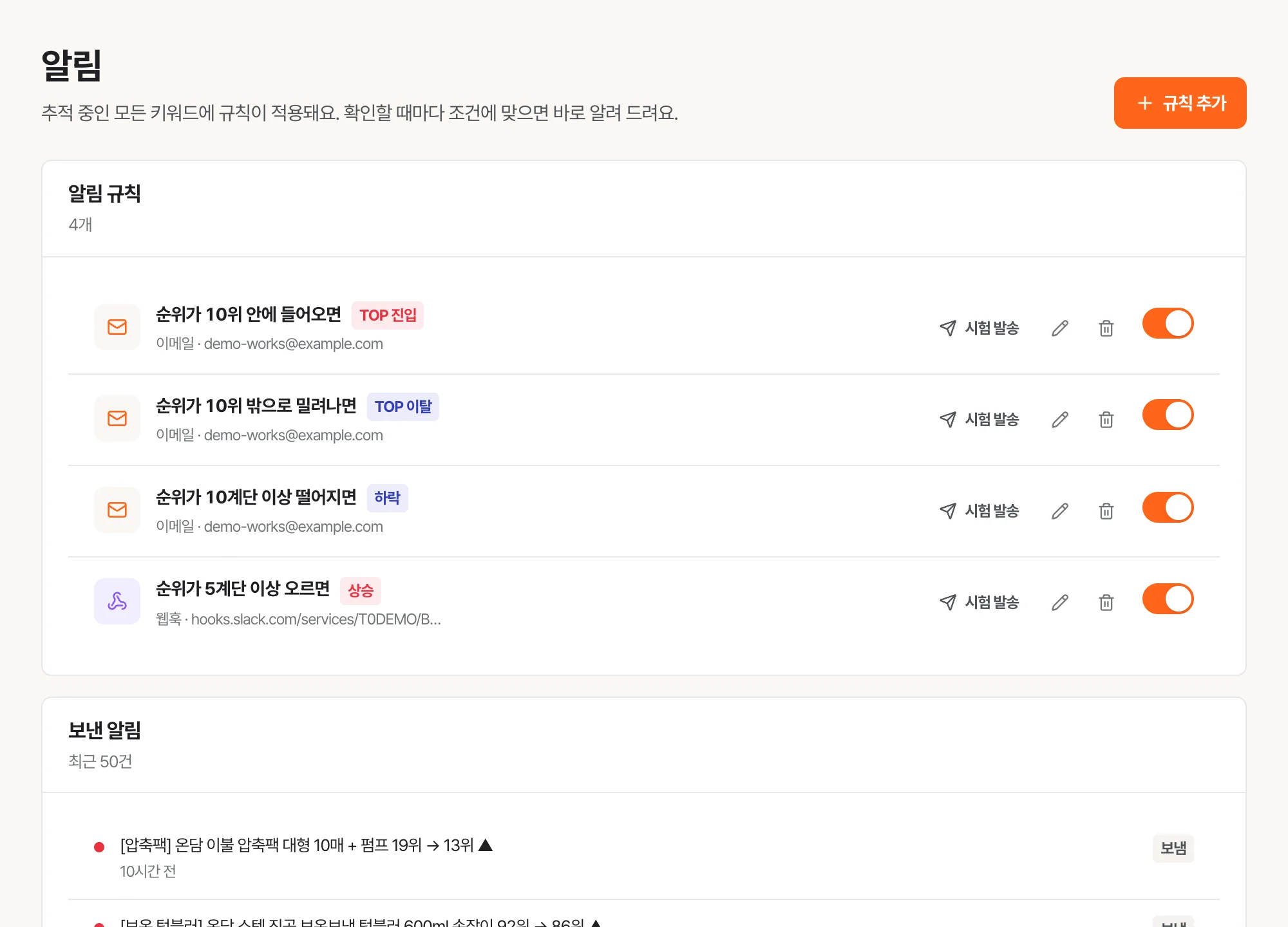Click the '10시간 전' timestamp

pyautogui.click(x=148, y=872)
